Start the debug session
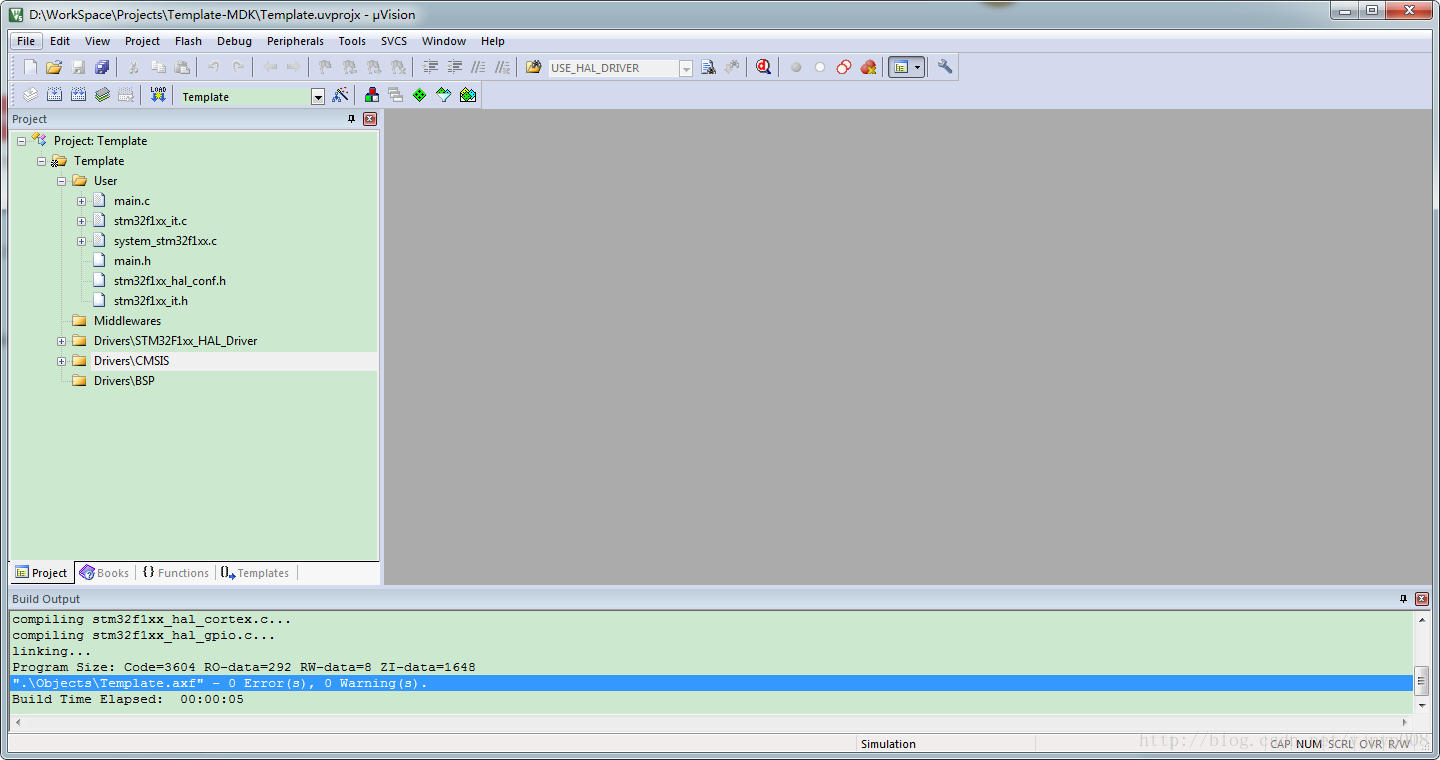 coord(764,67)
